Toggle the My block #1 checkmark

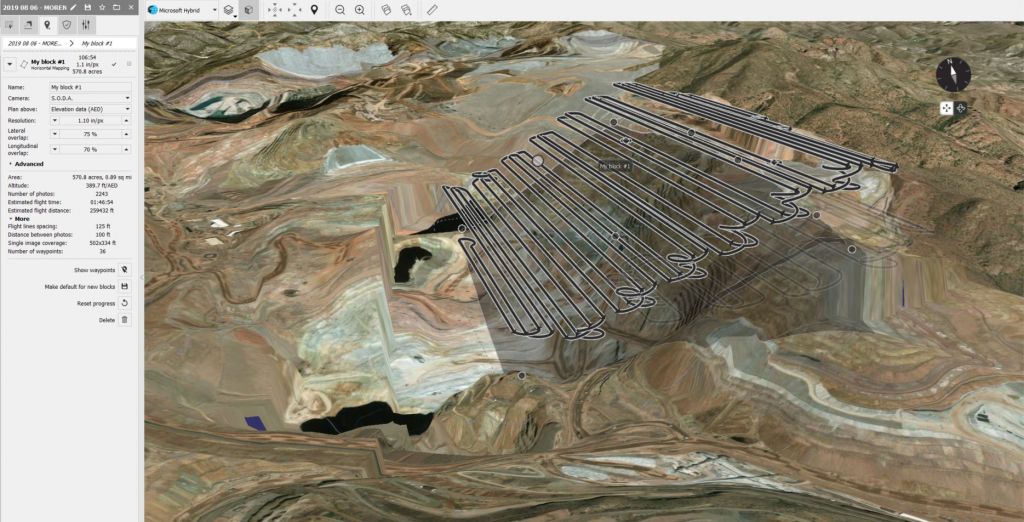tap(114, 64)
